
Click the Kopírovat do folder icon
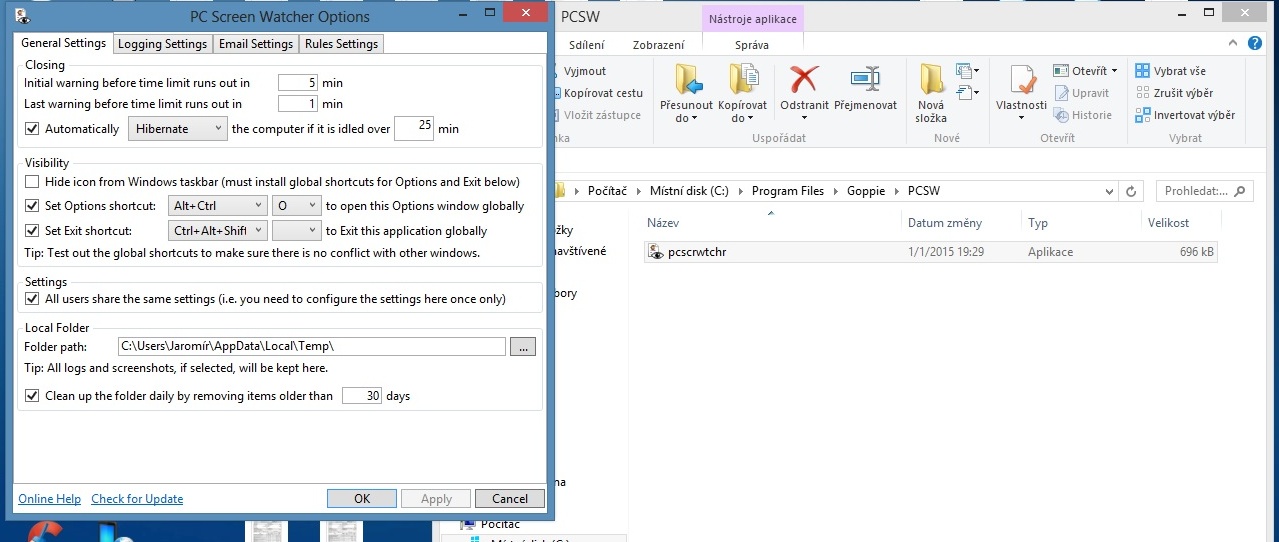(x=742, y=80)
